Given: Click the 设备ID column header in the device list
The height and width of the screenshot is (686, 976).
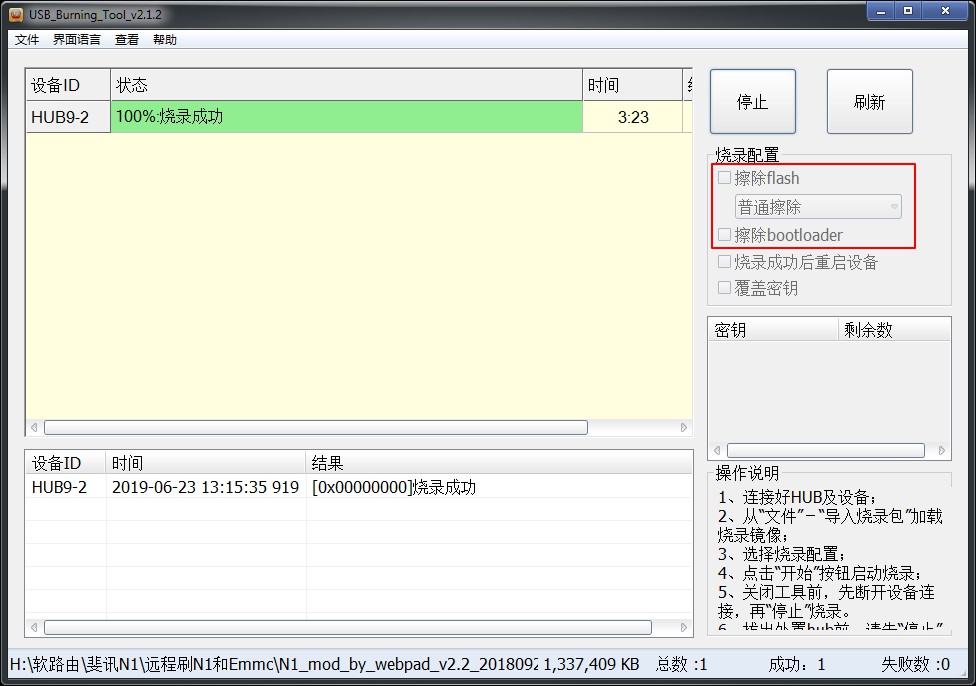Looking at the screenshot, I should (x=68, y=85).
